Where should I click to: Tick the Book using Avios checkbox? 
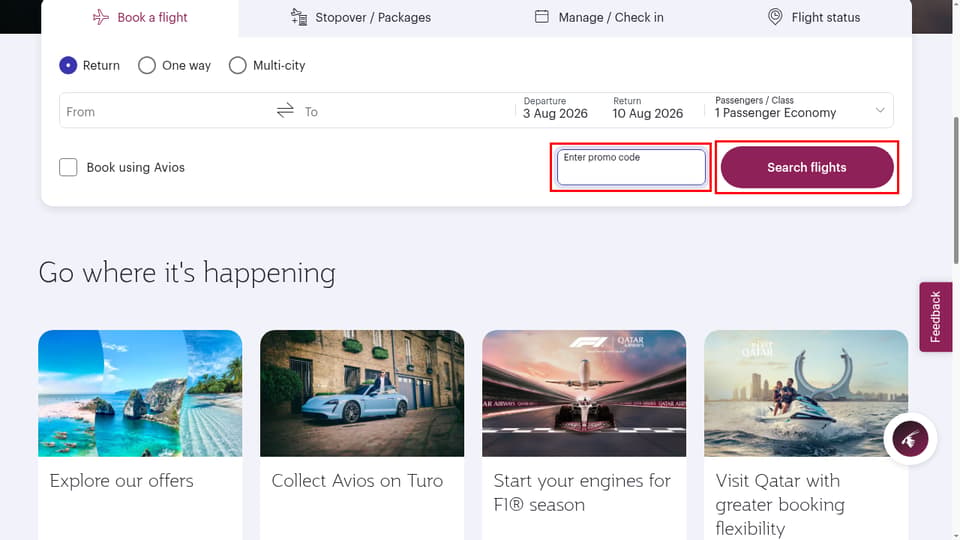pos(68,167)
